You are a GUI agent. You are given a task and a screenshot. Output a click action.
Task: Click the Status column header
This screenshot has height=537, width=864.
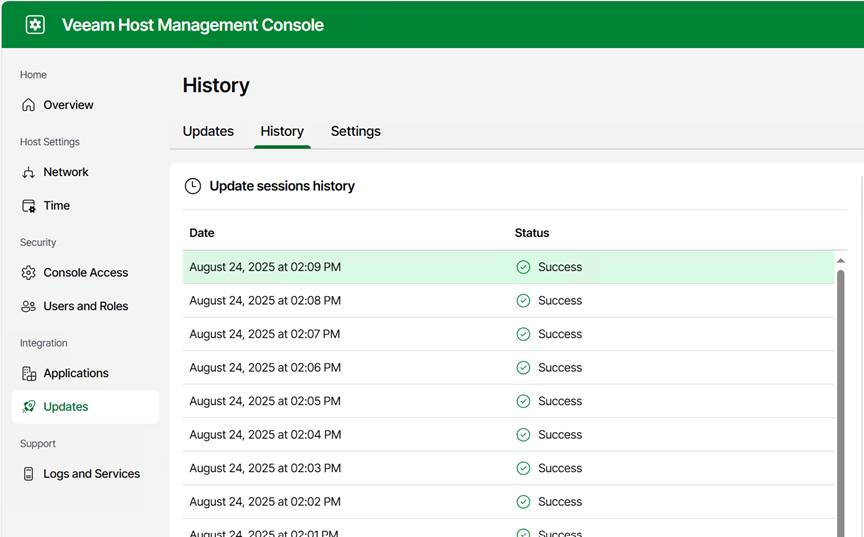point(532,233)
